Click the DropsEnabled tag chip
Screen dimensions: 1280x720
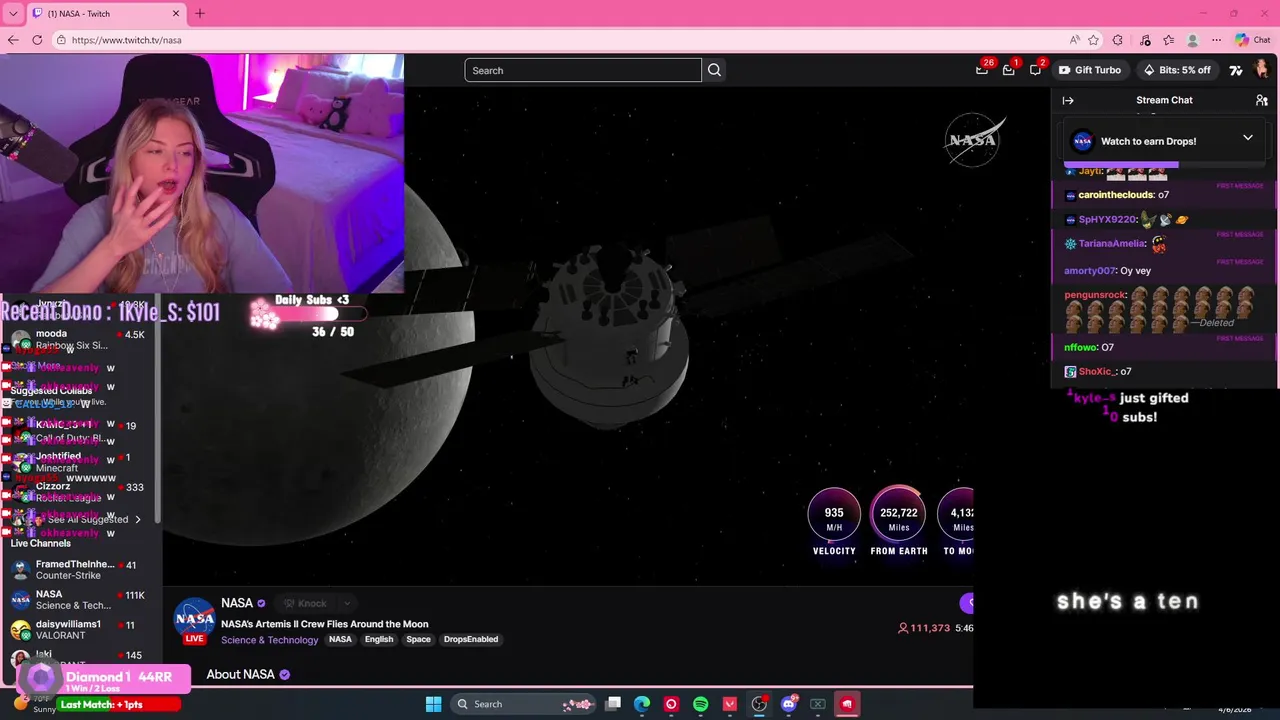click(471, 640)
